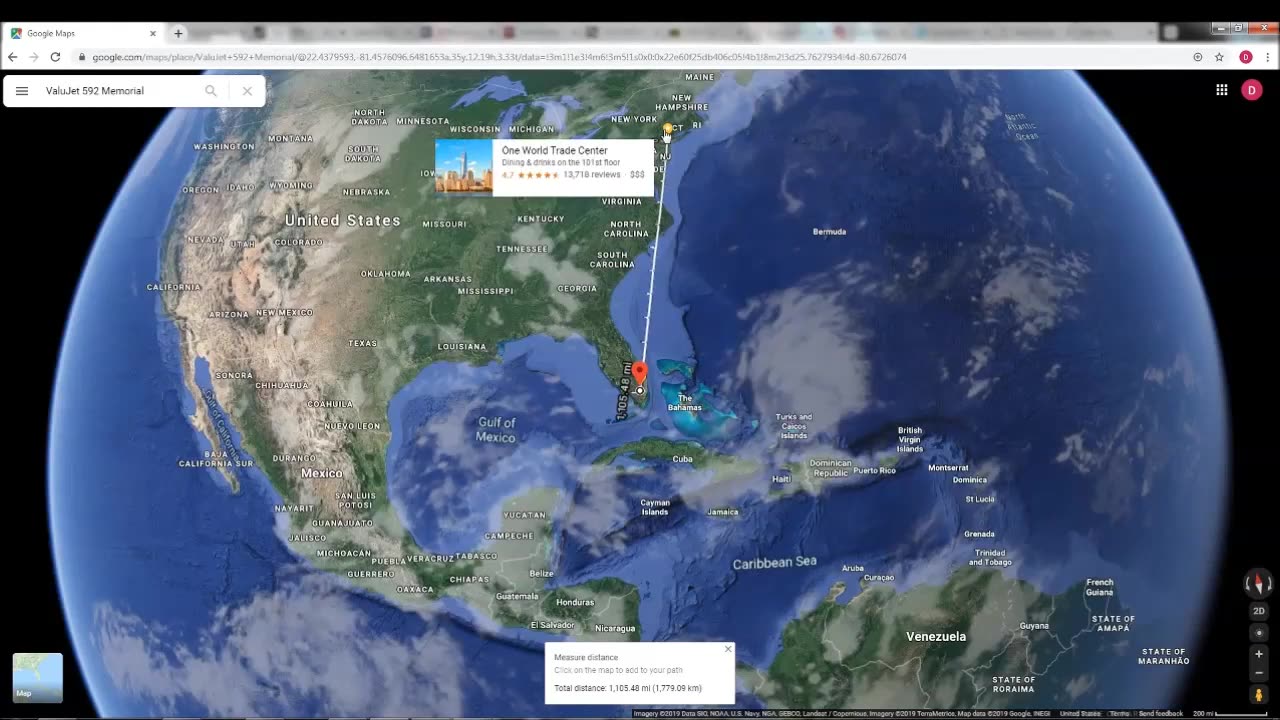Open the Chrome three-dot menu
Viewport: 1280px width, 720px height.
point(1268,57)
